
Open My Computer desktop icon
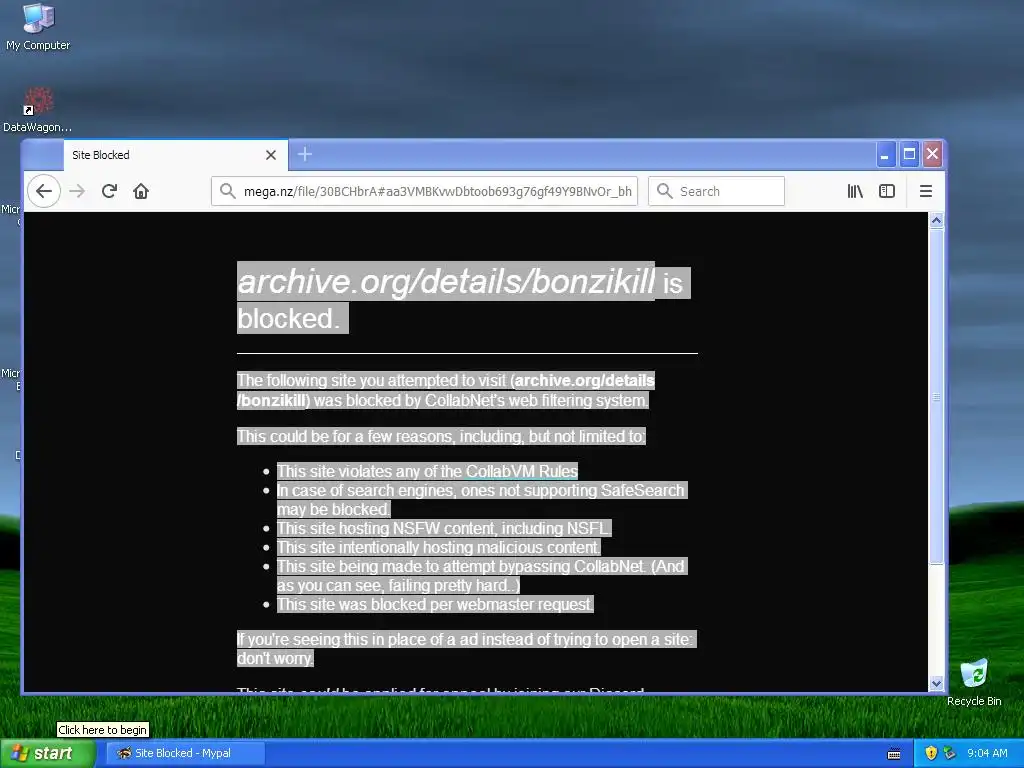(x=38, y=27)
